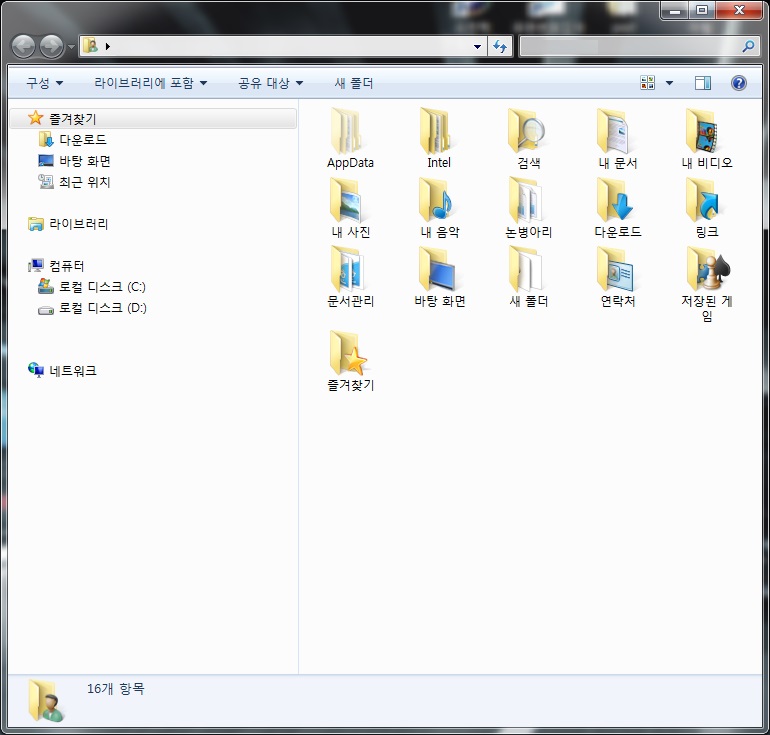The width and height of the screenshot is (770, 735).
Task: Open the 구성 menu
Action: pos(44,83)
